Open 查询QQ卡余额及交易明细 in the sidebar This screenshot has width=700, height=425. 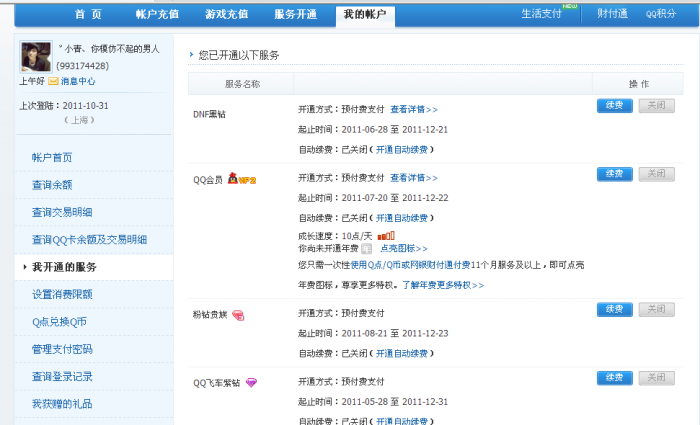click(89, 240)
